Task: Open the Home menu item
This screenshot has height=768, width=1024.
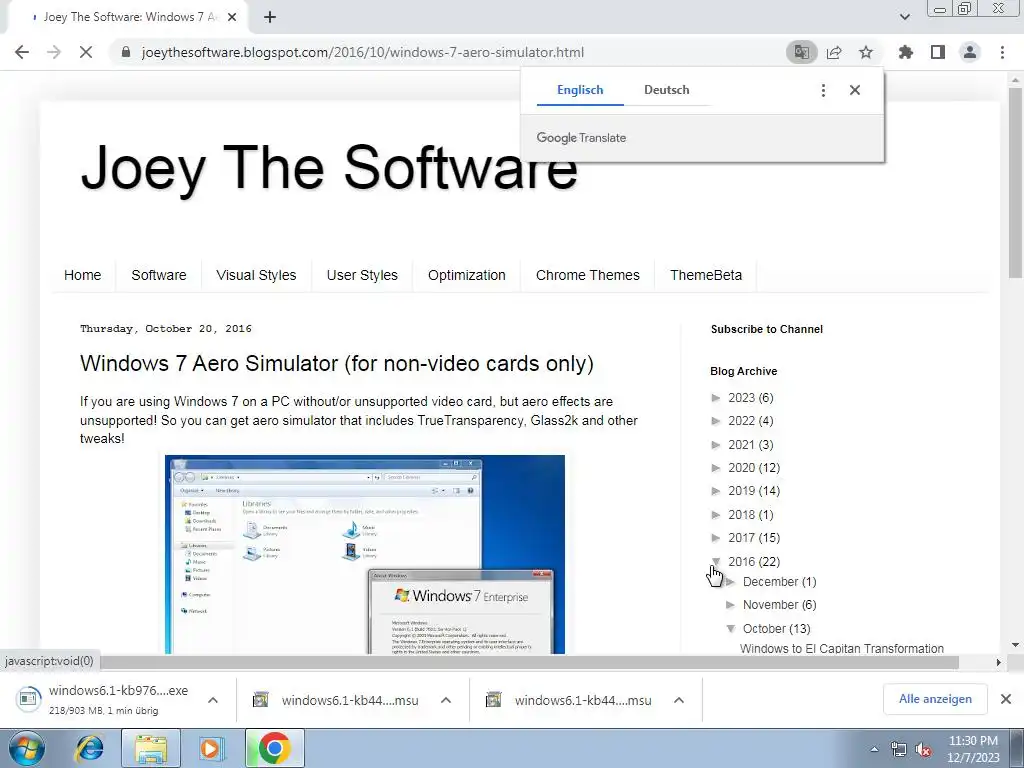Action: [x=82, y=275]
